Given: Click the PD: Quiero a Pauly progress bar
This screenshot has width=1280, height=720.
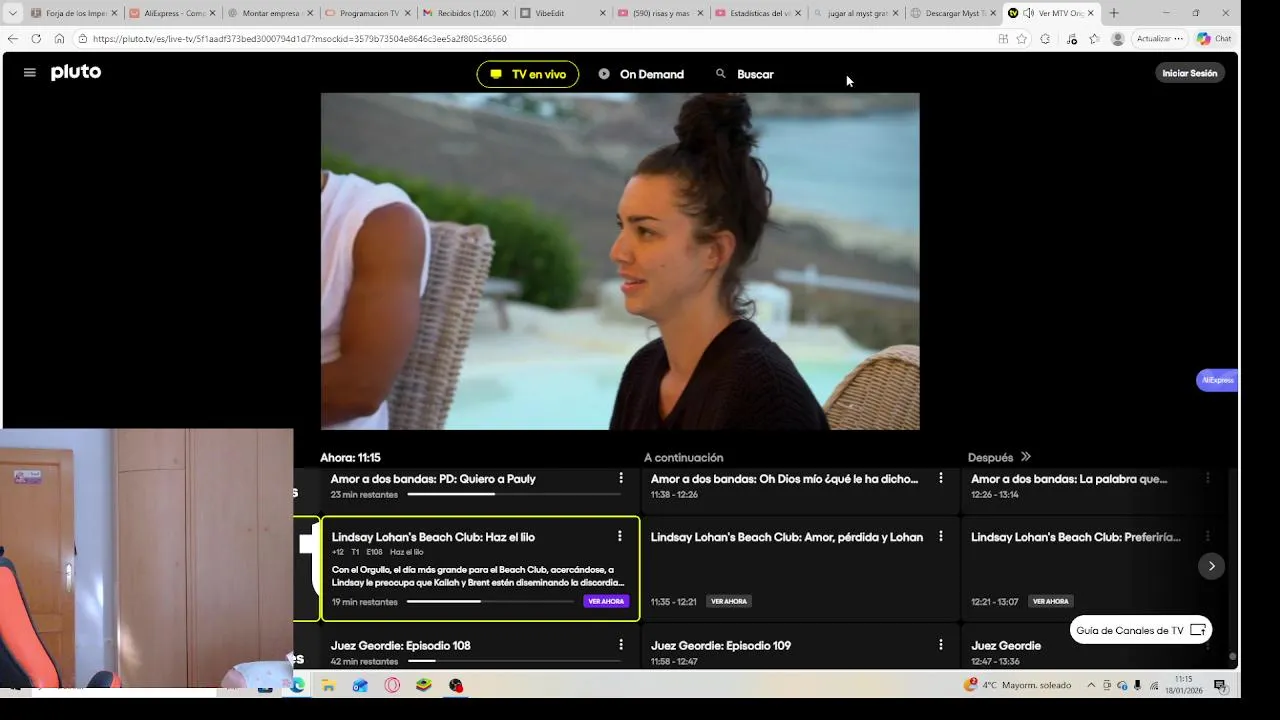Looking at the screenshot, I should [x=515, y=494].
